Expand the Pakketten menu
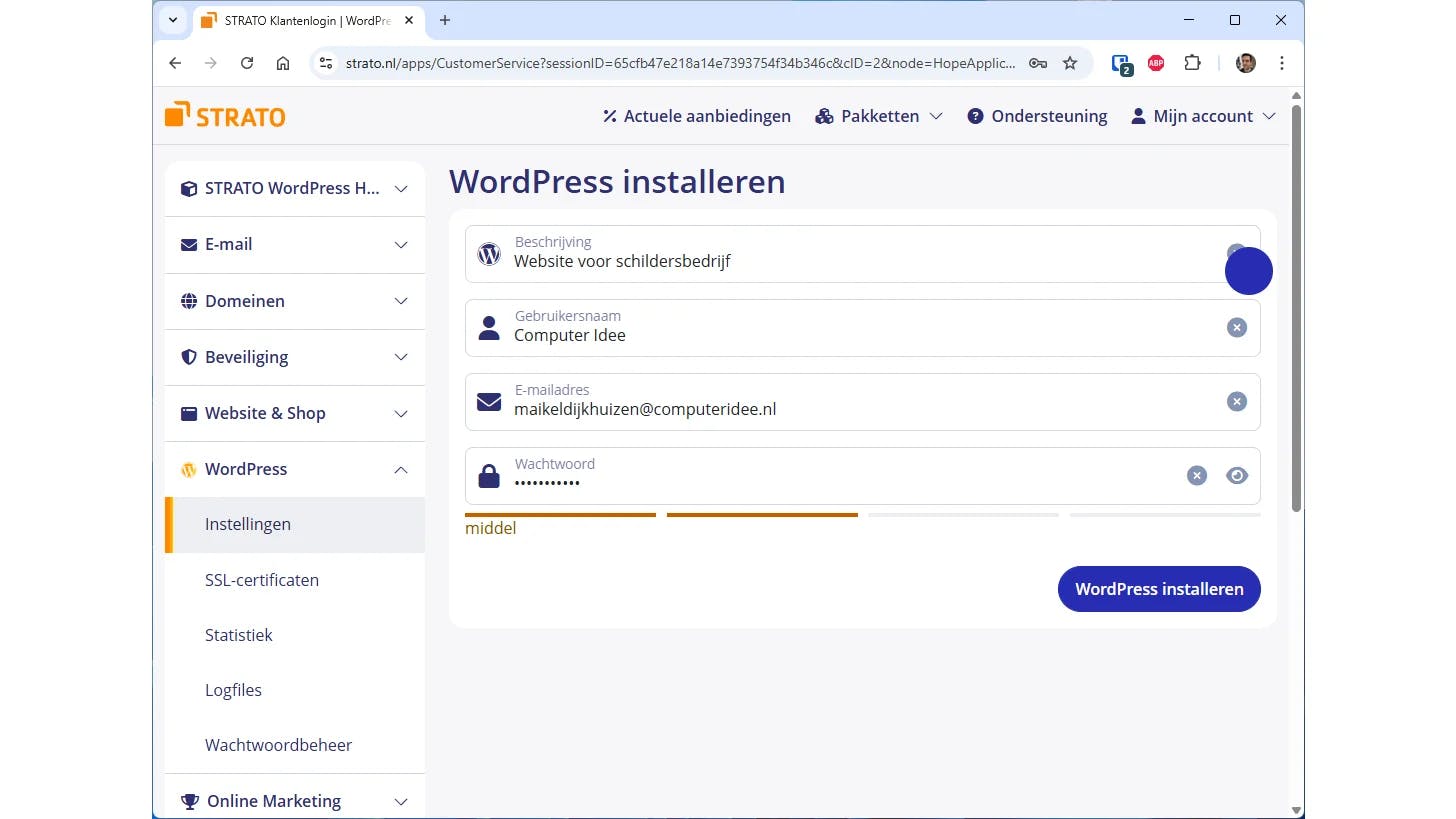Screen dimensions: 1456x819 879,116
